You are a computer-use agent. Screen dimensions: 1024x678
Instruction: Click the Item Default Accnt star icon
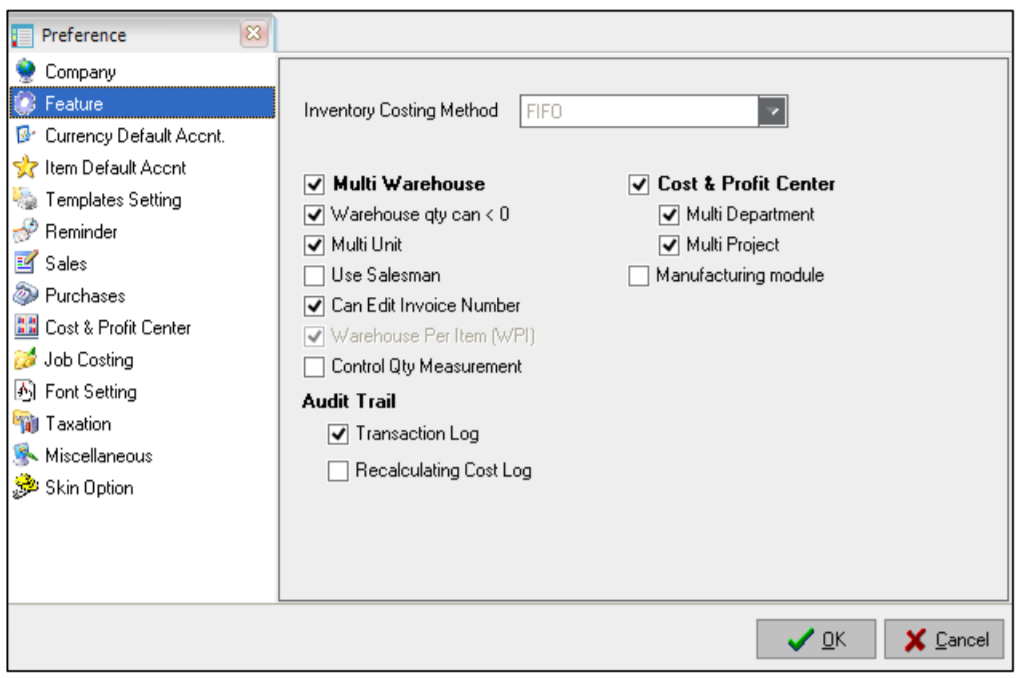pos(25,167)
